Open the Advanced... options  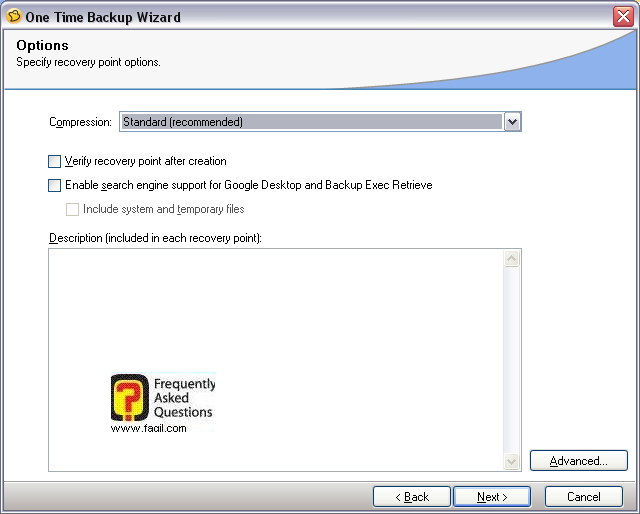579,461
